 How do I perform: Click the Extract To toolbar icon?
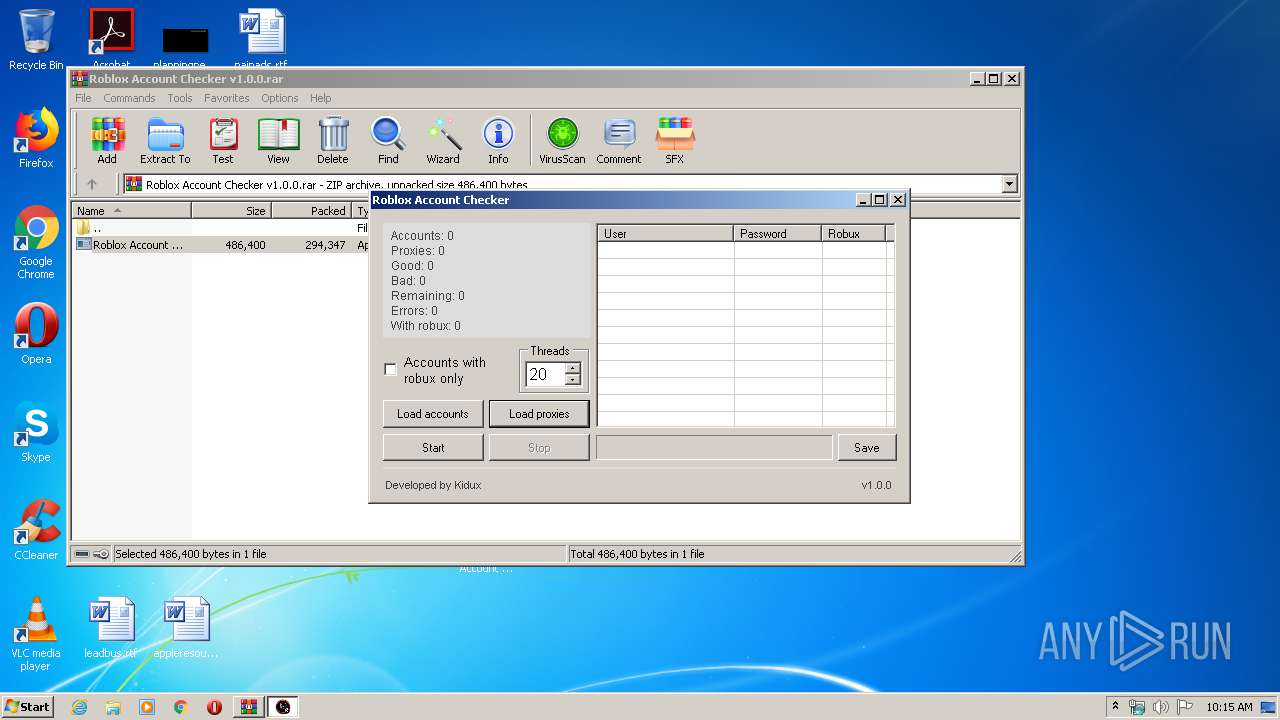[165, 141]
